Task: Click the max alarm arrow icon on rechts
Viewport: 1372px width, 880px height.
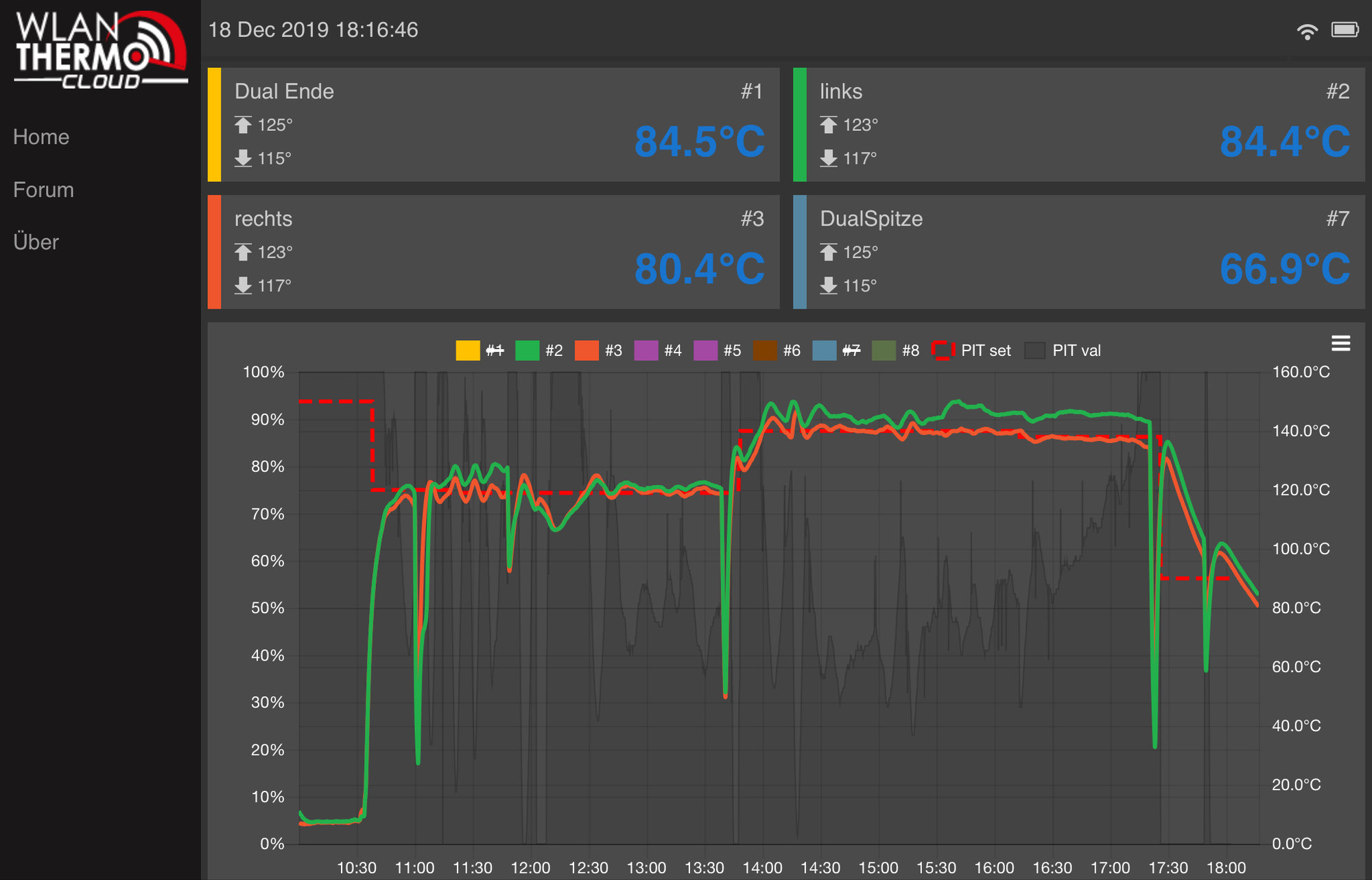Action: point(243,252)
